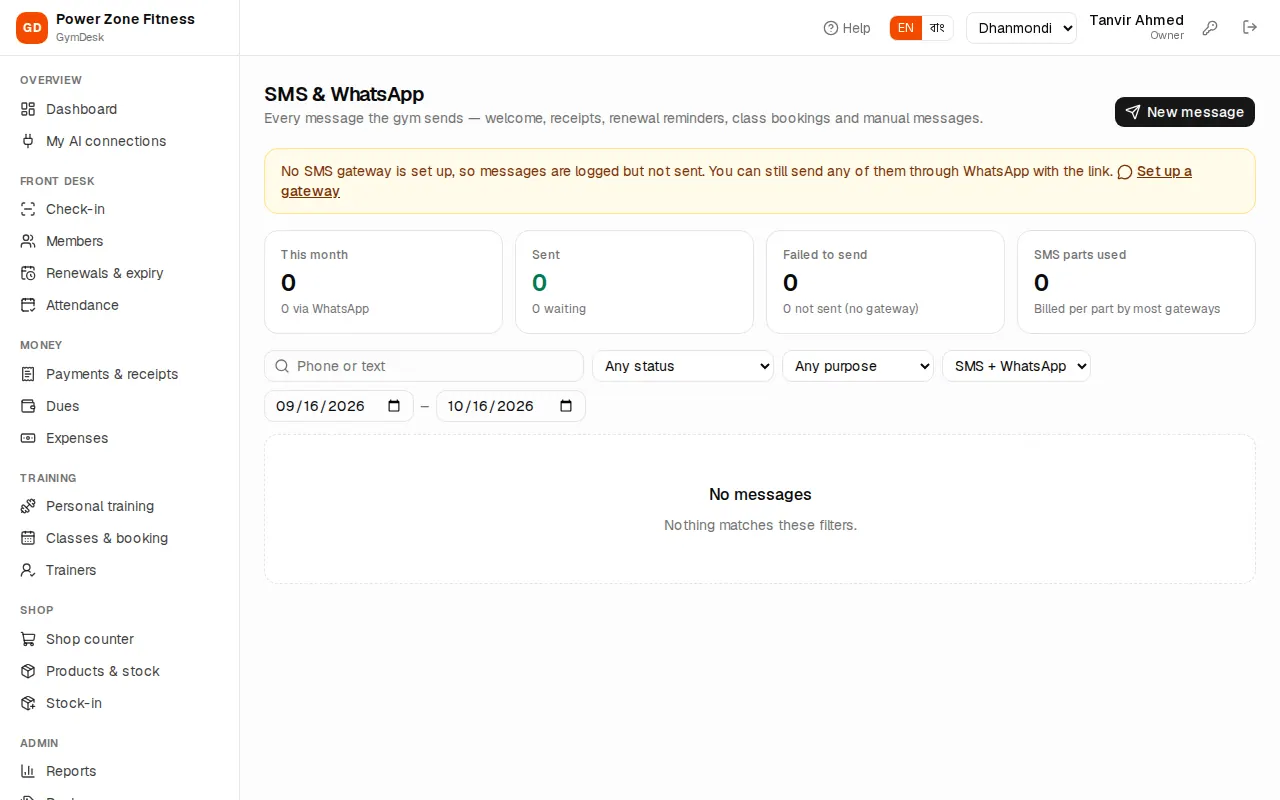Click the Trainers person icon
Image resolution: width=1280 pixels, height=800 pixels.
pos(28,570)
